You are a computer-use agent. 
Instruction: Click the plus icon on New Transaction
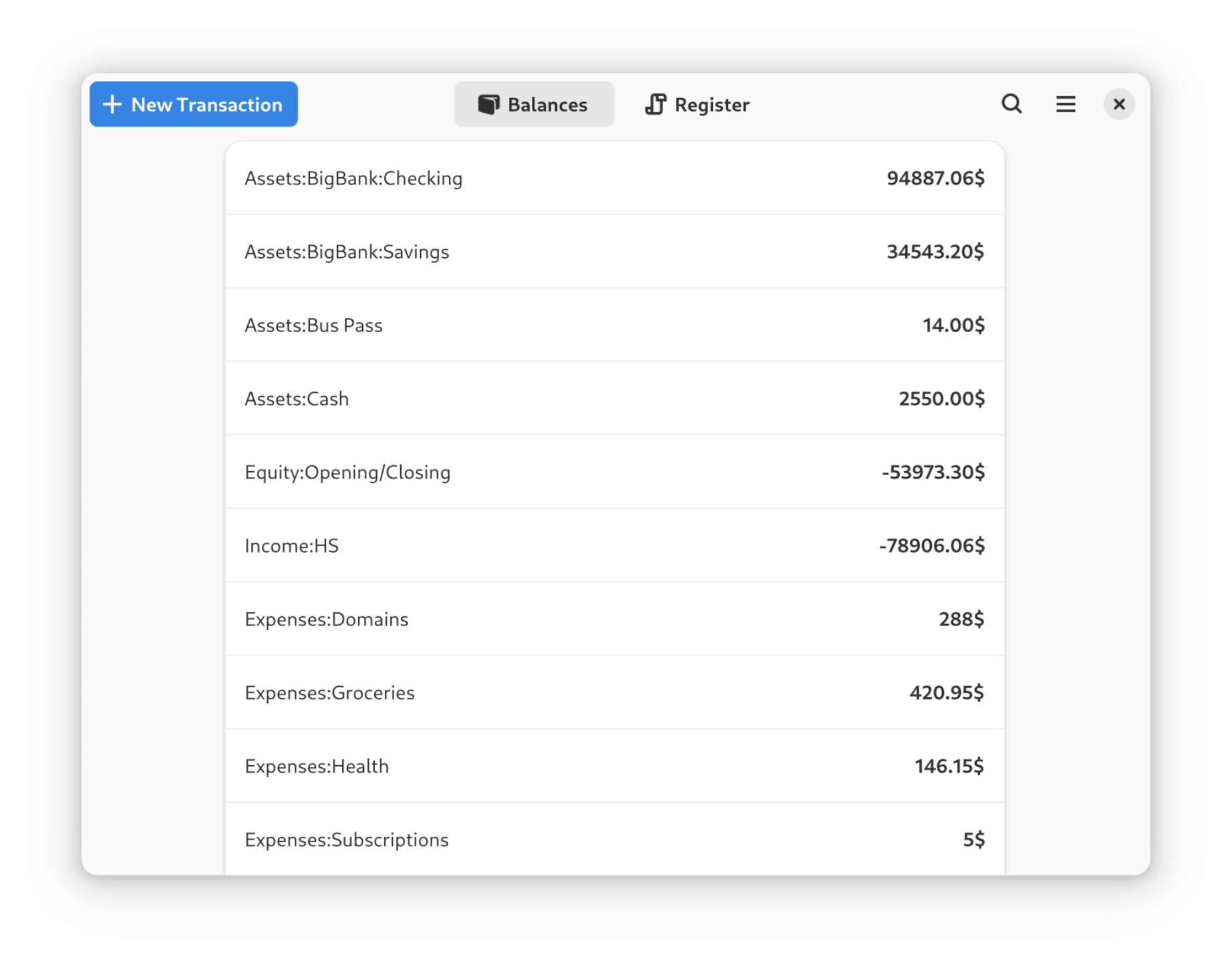pyautogui.click(x=112, y=104)
